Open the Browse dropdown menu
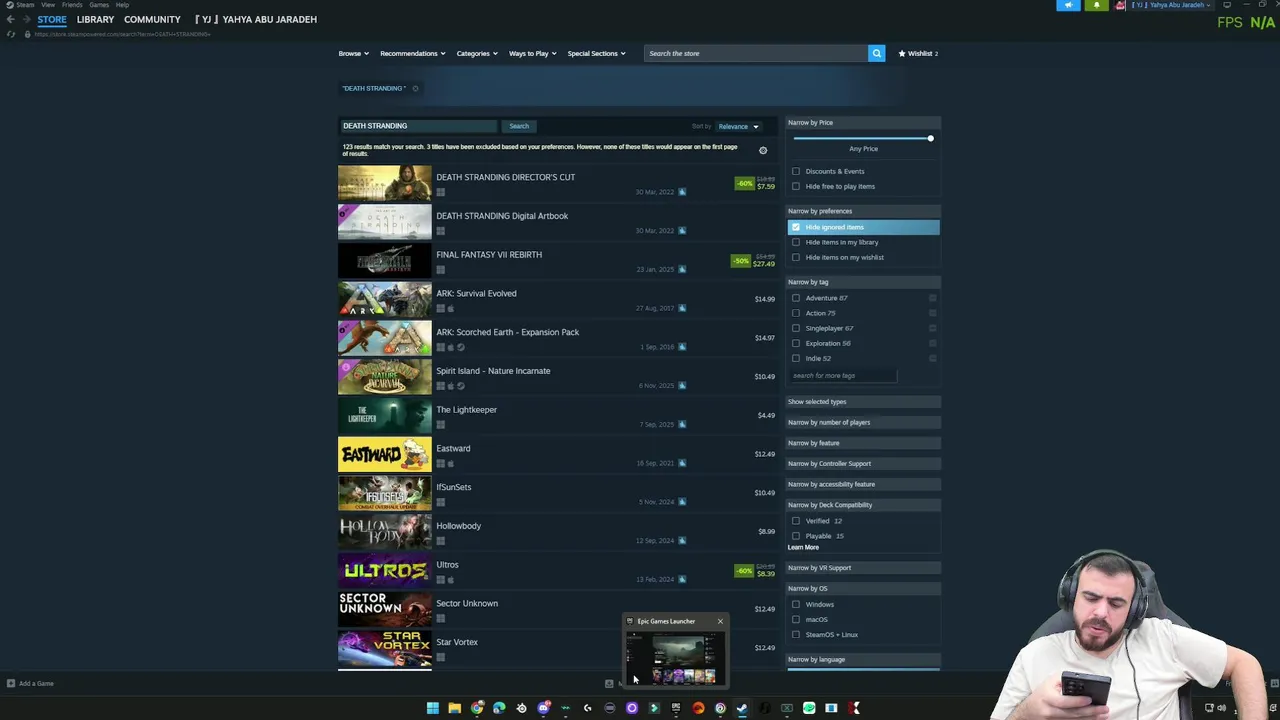 [x=353, y=53]
